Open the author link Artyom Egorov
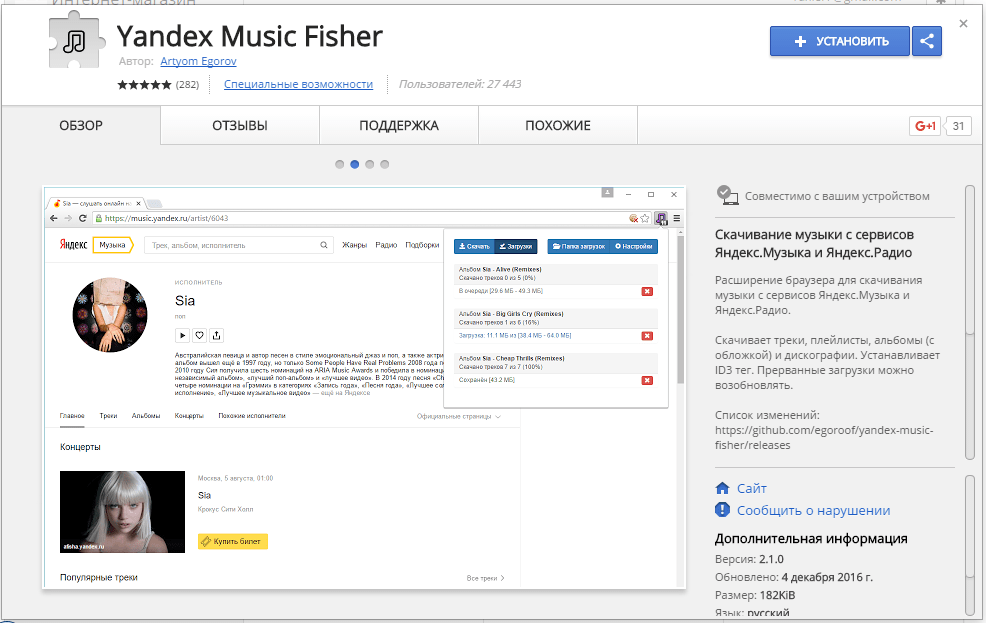 [x=198, y=61]
